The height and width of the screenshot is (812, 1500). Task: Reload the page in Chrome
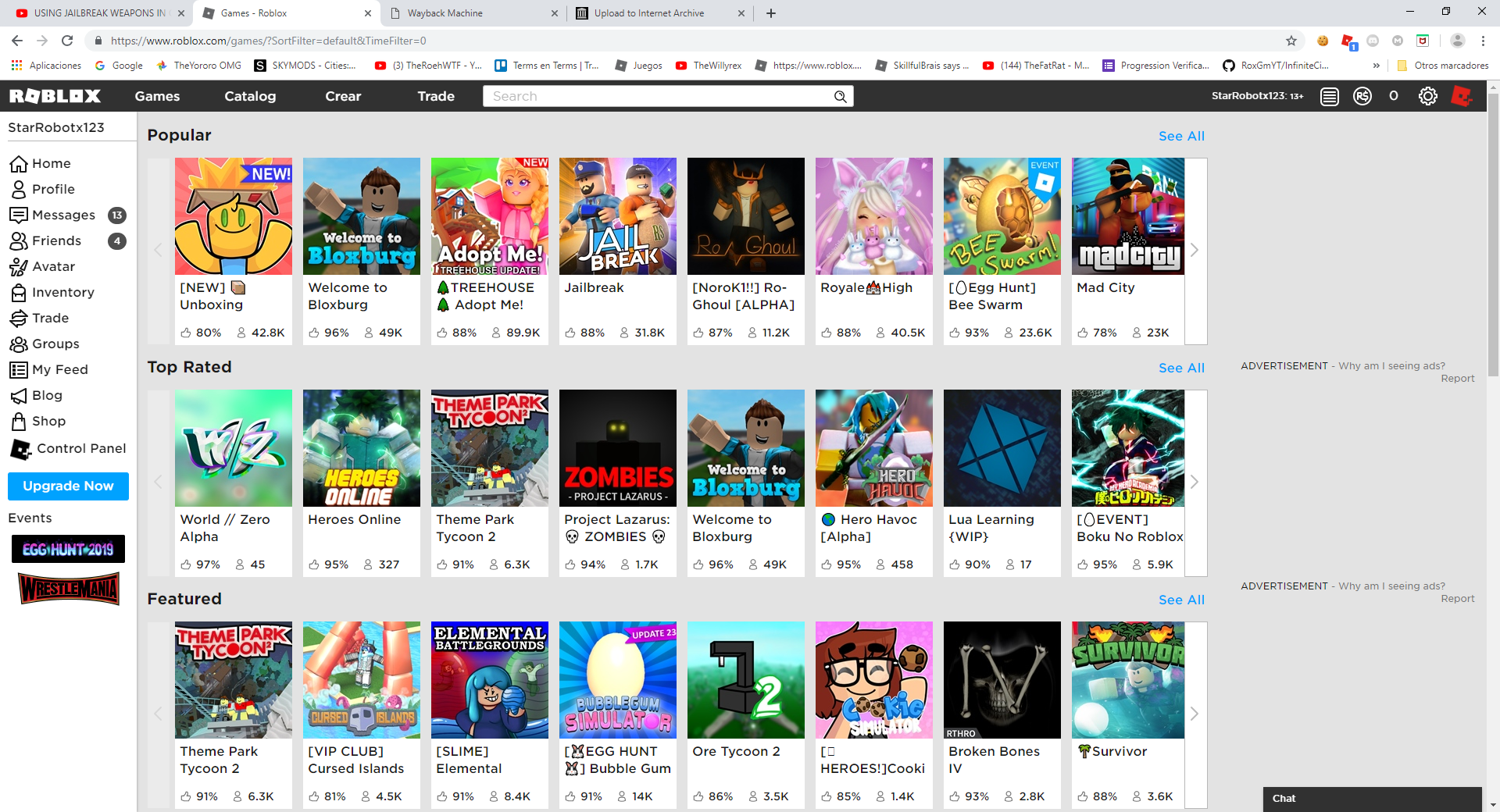coord(67,41)
